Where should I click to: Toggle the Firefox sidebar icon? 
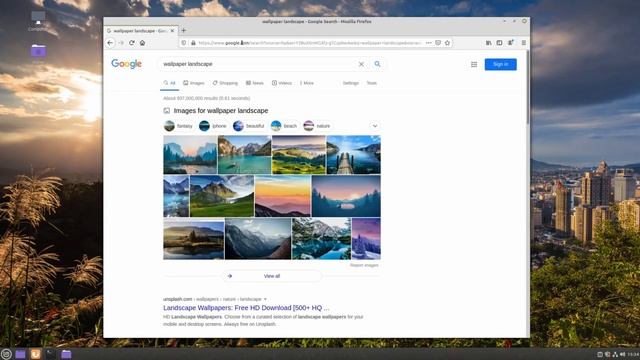(x=499, y=42)
